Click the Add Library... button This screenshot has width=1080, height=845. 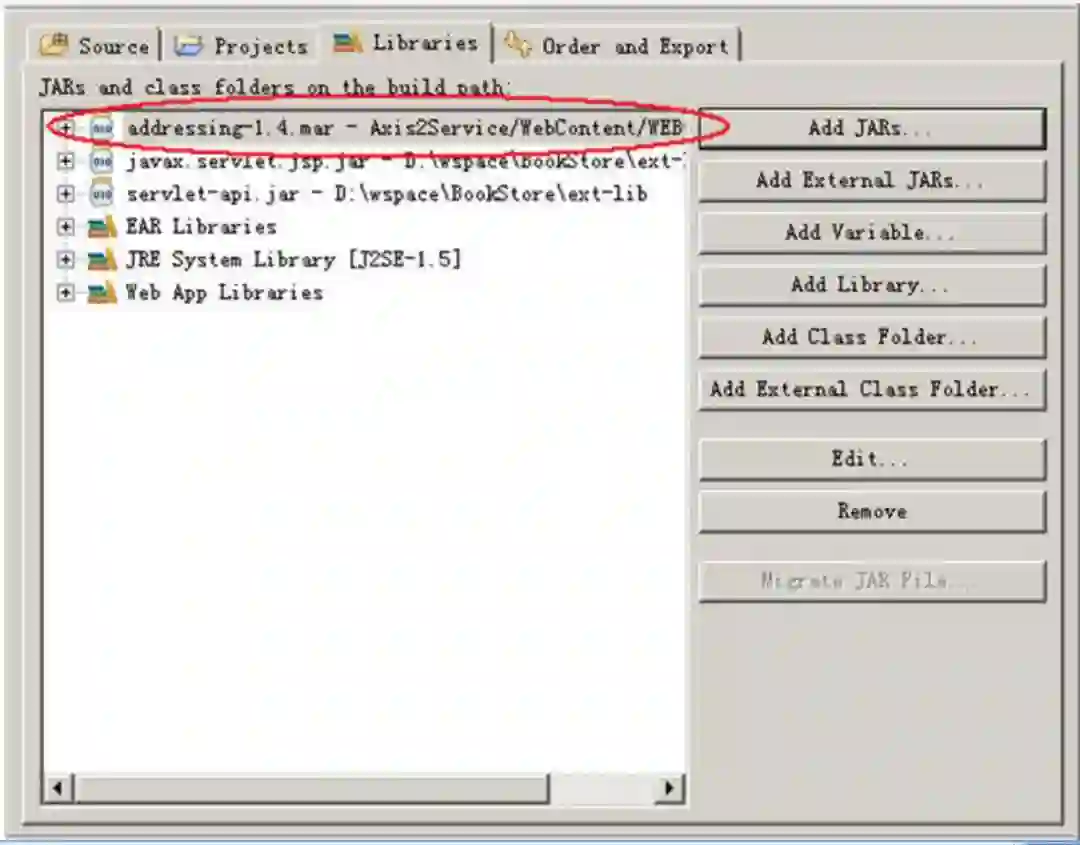[872, 284]
